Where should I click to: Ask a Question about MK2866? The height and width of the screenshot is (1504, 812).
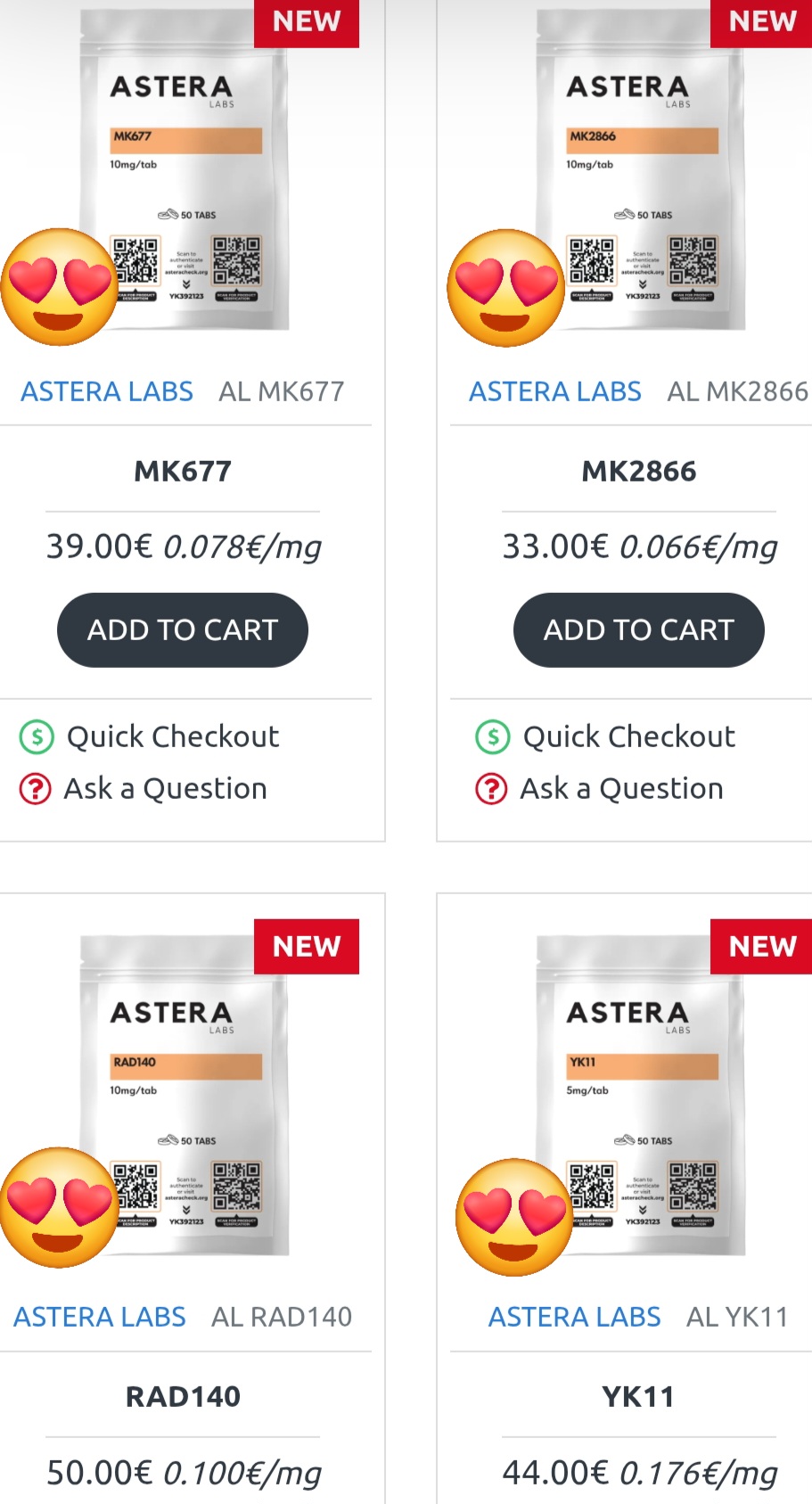(621, 789)
